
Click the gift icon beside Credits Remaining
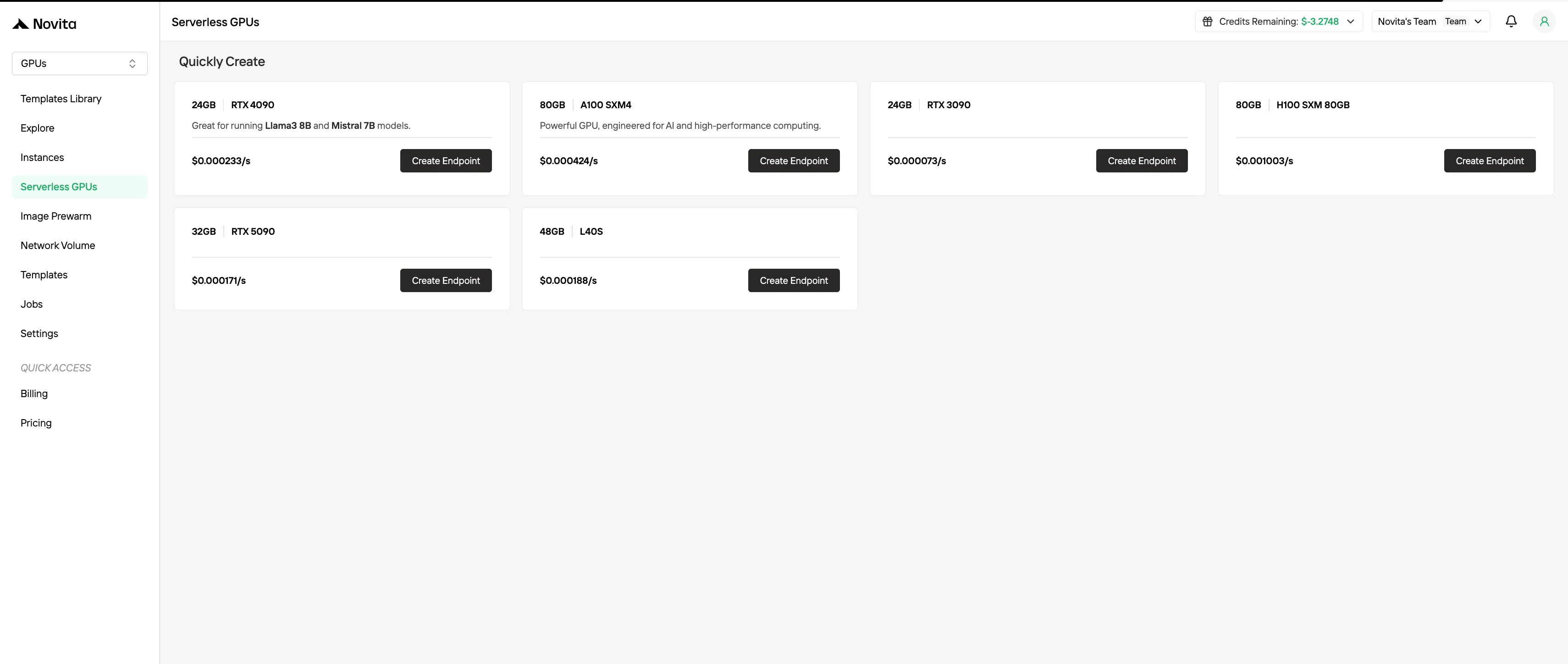click(1208, 21)
